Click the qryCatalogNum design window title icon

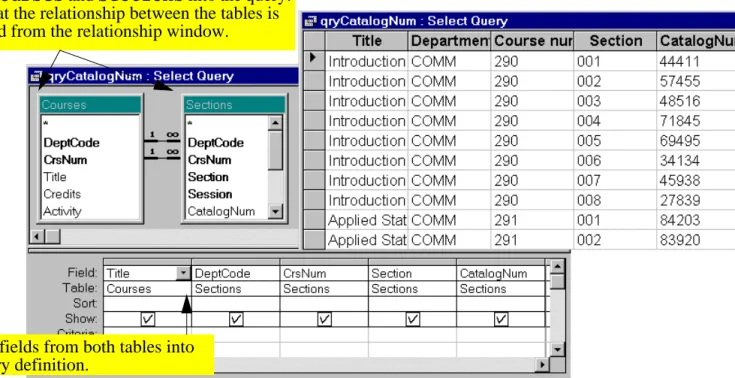click(x=36, y=76)
